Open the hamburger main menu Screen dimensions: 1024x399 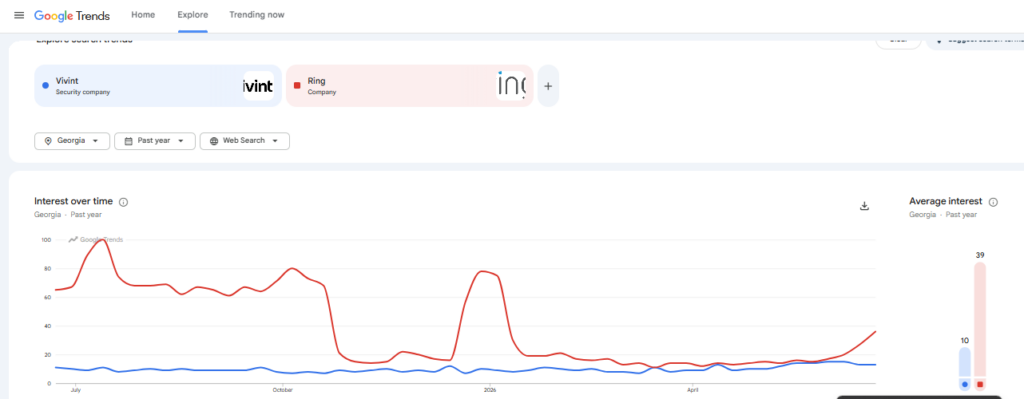coord(19,15)
